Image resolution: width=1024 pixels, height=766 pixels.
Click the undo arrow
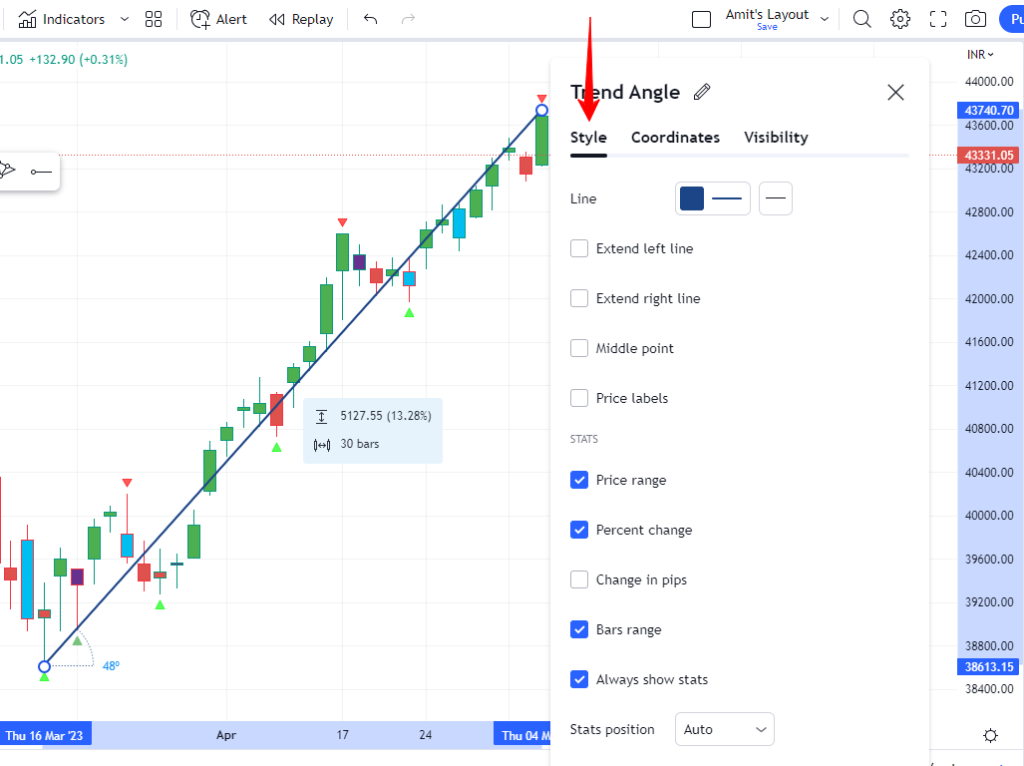coord(370,18)
